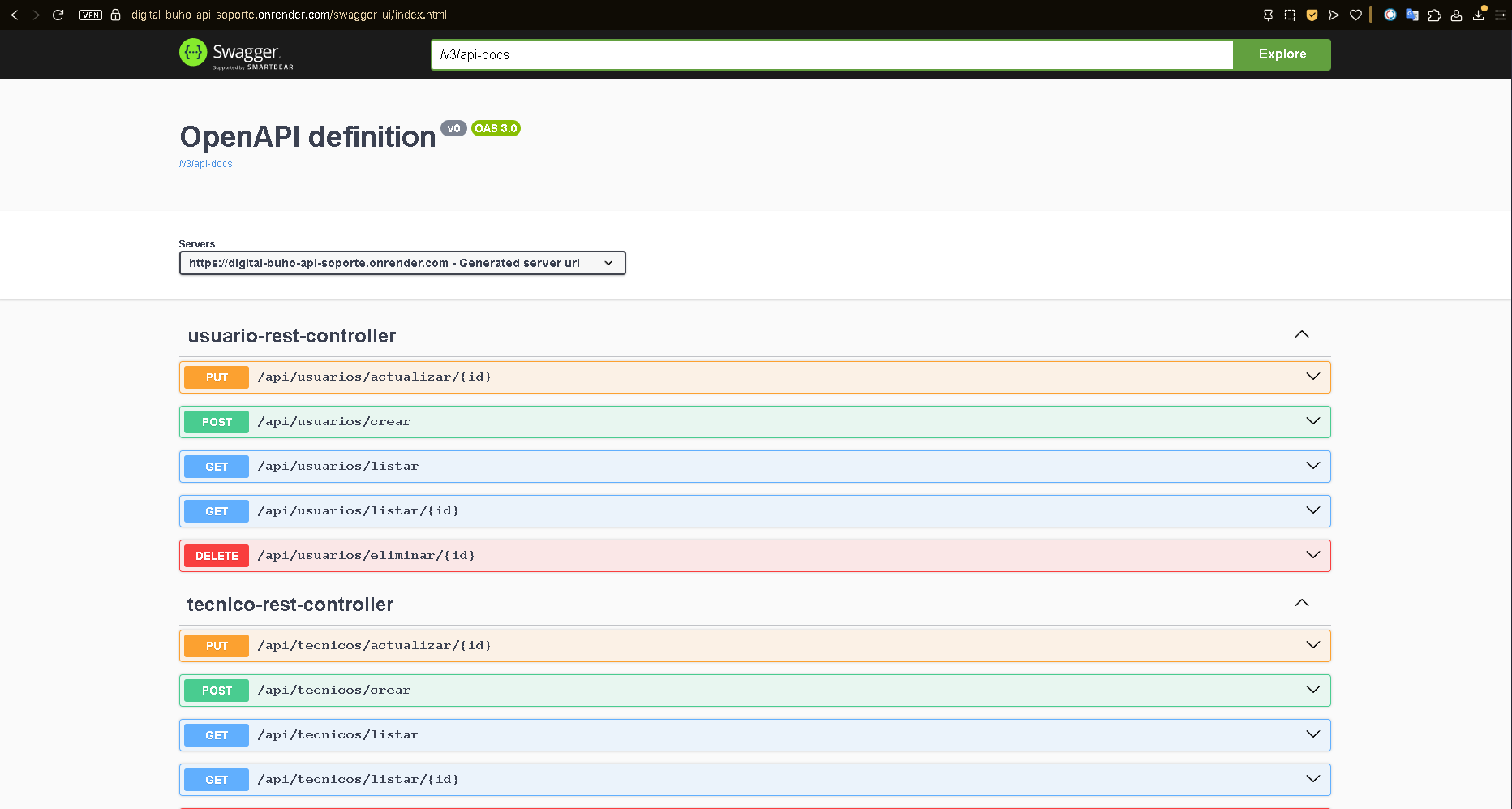Click the browser forward arrow
This screenshot has height=809, width=1512.
coord(36,15)
